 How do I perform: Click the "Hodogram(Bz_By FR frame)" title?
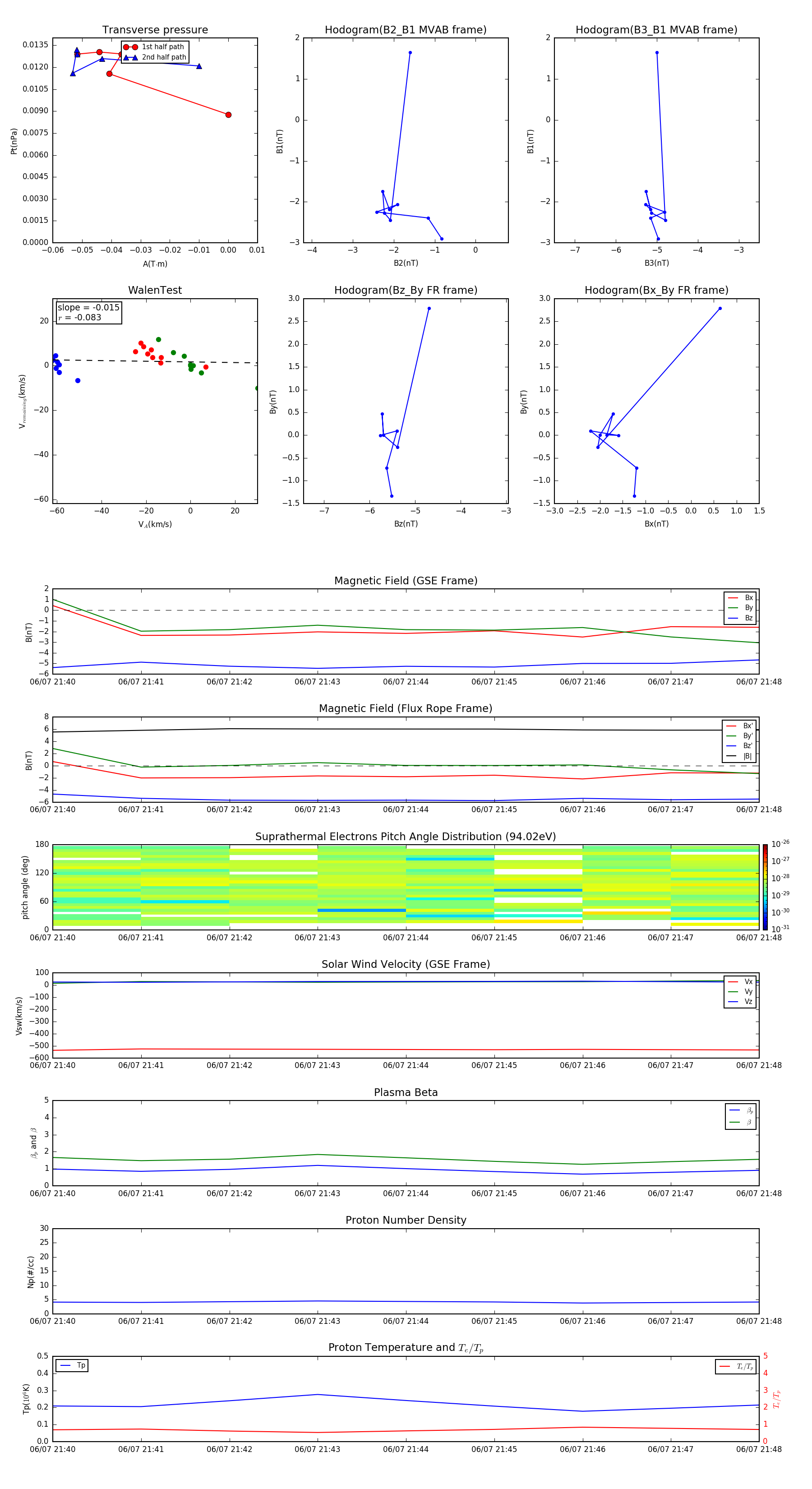[406, 290]
